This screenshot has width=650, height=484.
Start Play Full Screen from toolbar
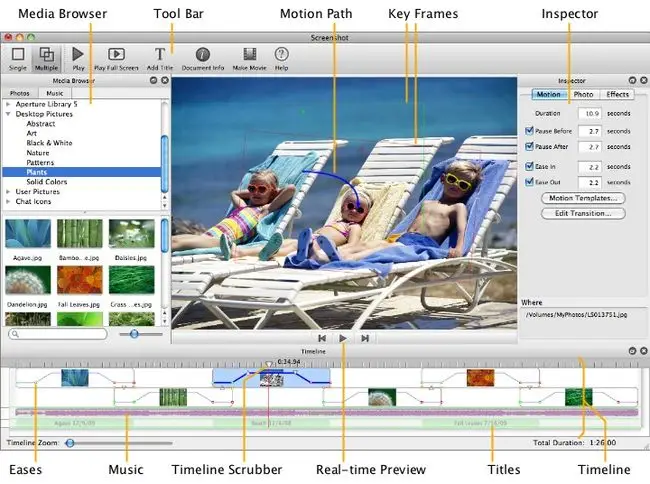click(x=116, y=54)
